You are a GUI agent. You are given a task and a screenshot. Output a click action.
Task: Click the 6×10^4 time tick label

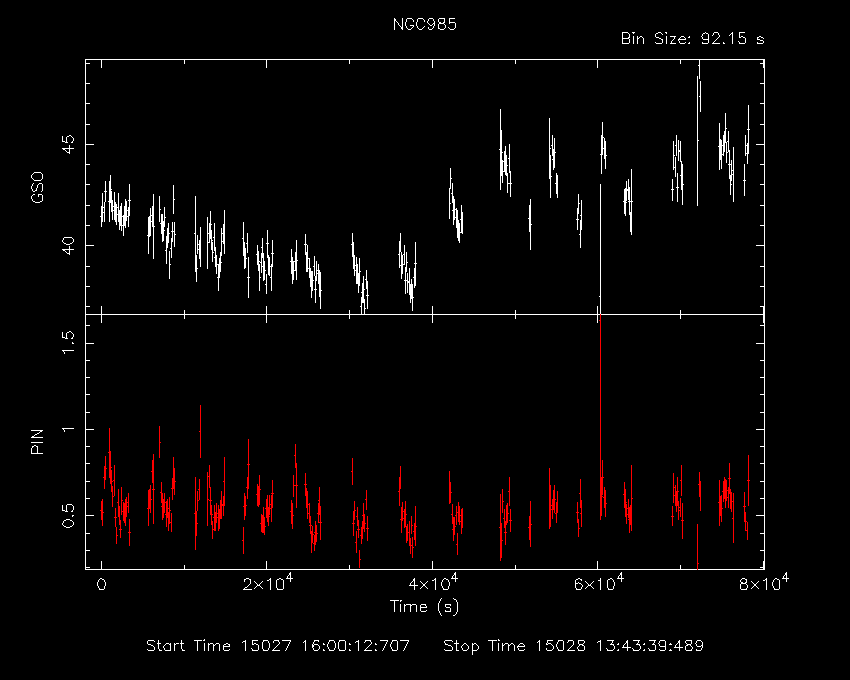tap(598, 583)
